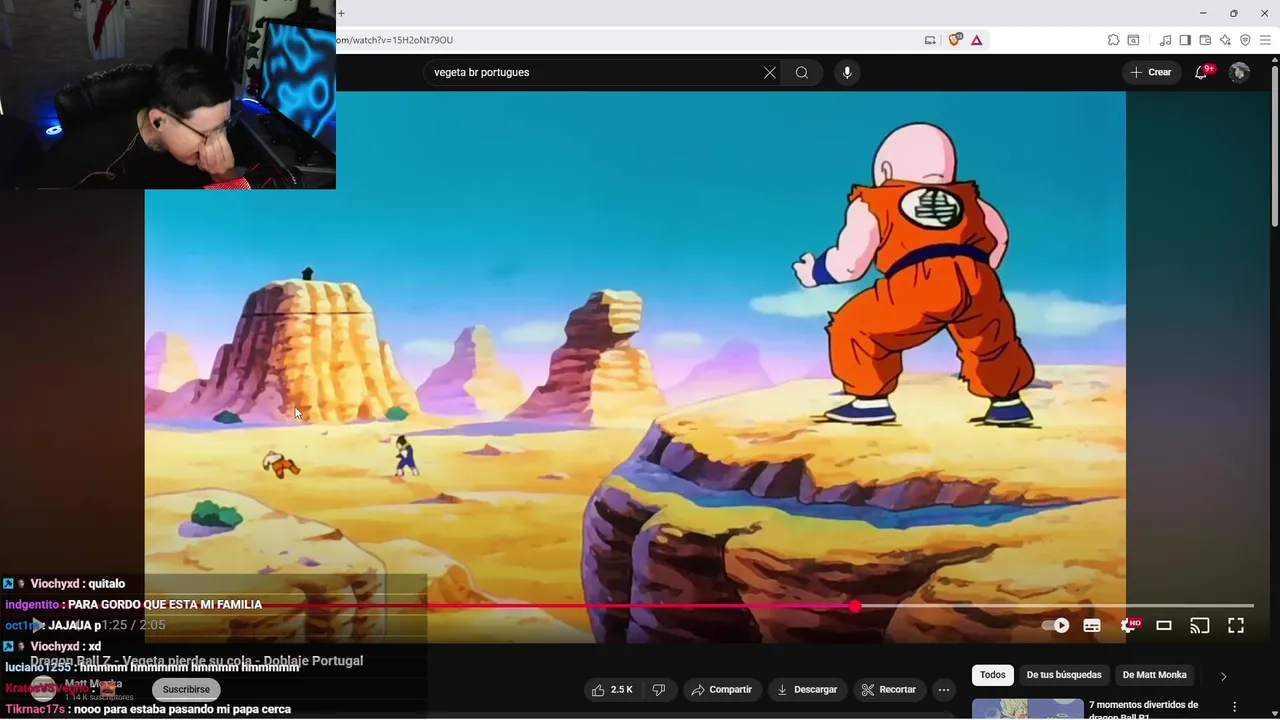Clear the YouTube search box with X

click(769, 72)
